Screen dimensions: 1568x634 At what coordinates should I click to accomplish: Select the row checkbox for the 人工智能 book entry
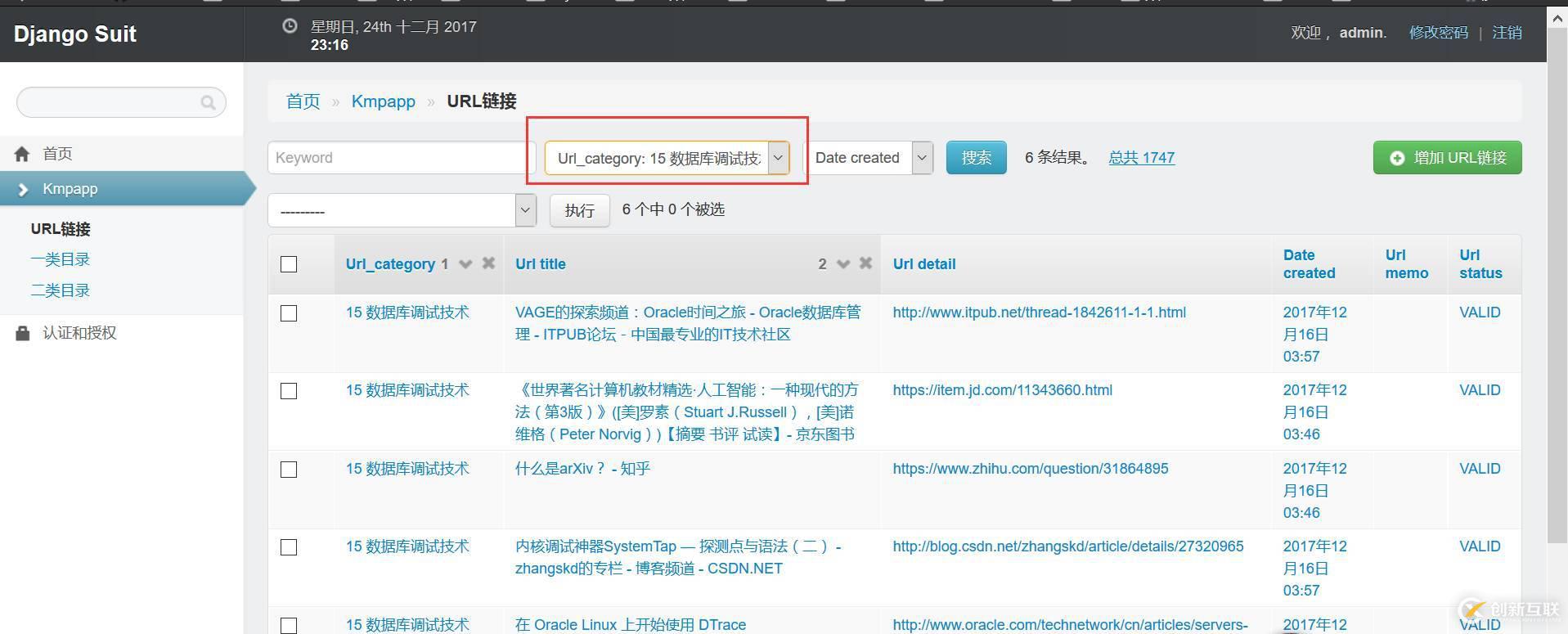pos(289,391)
